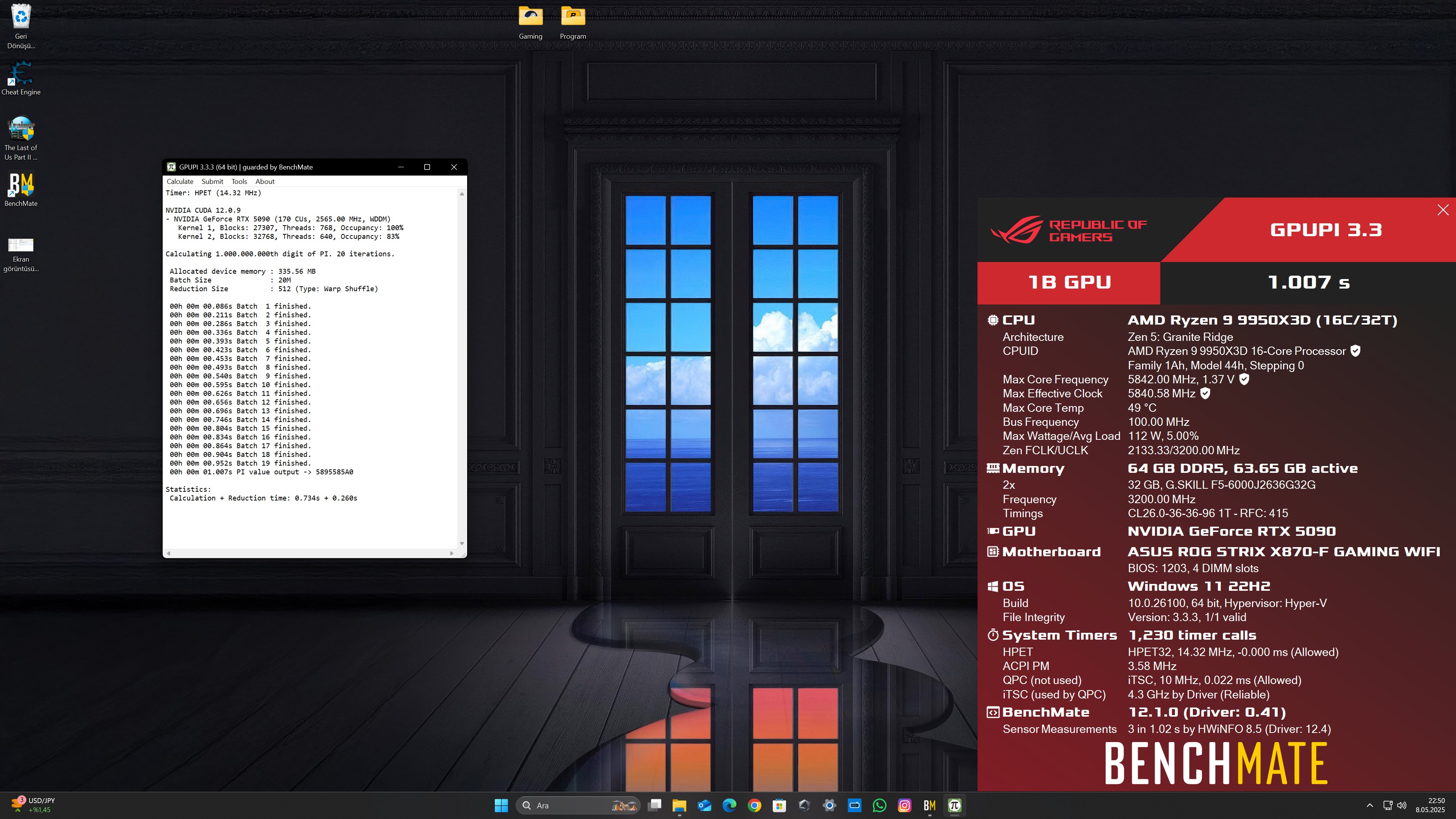Close the BenchMate result panel

click(x=1443, y=210)
